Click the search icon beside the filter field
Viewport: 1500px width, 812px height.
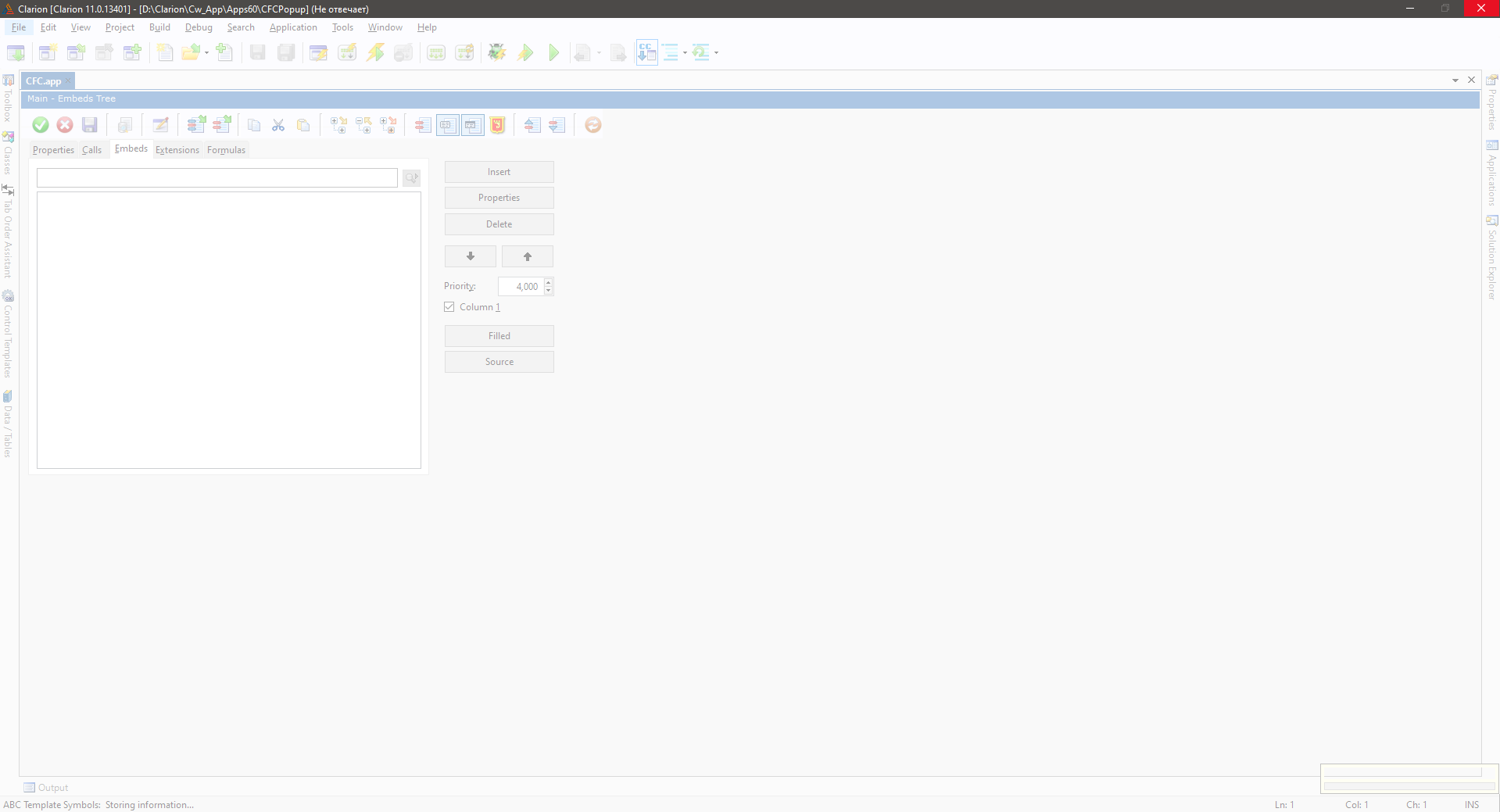[x=411, y=178]
